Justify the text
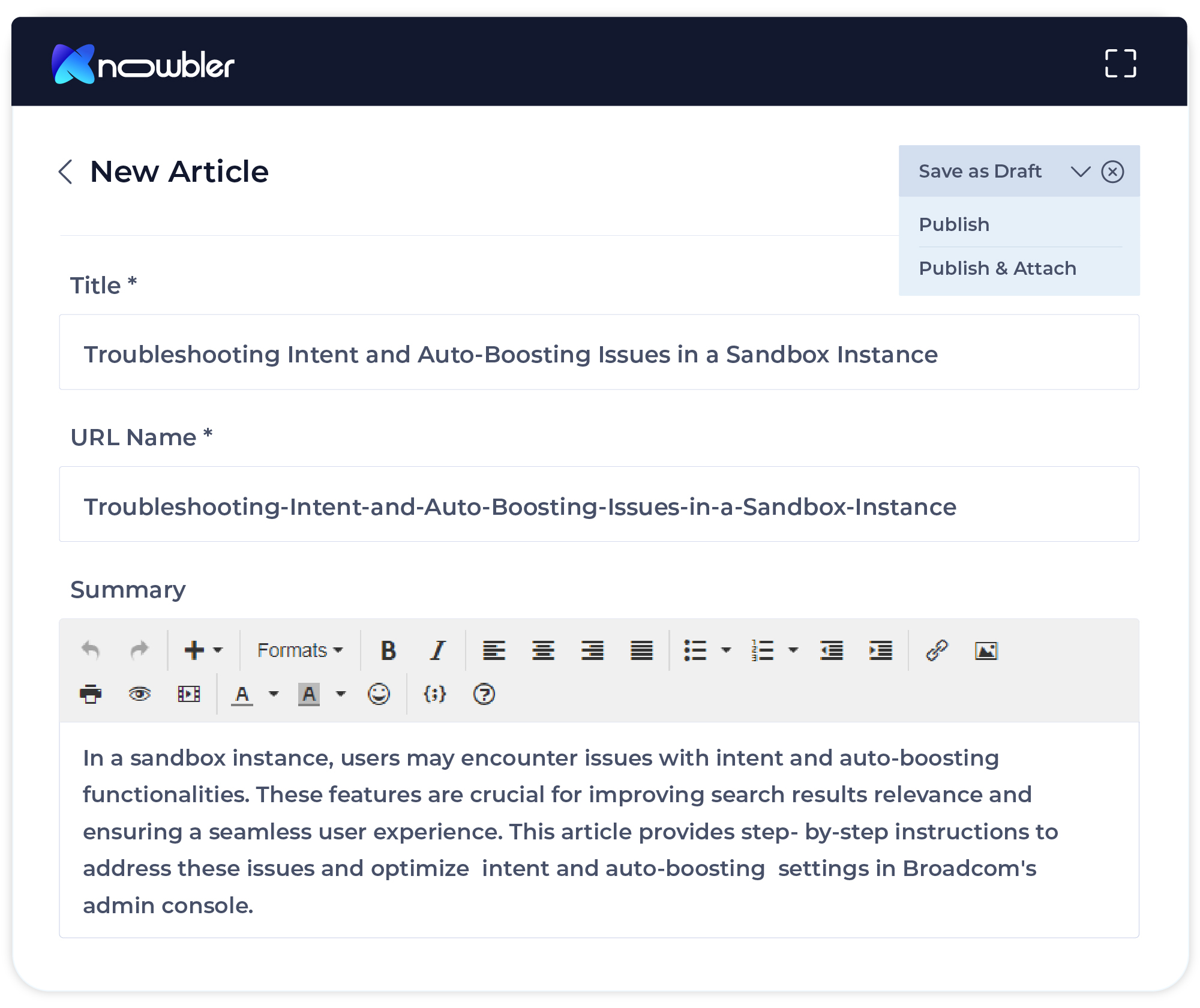Screen dimensions: 1200x1008 pos(641,650)
